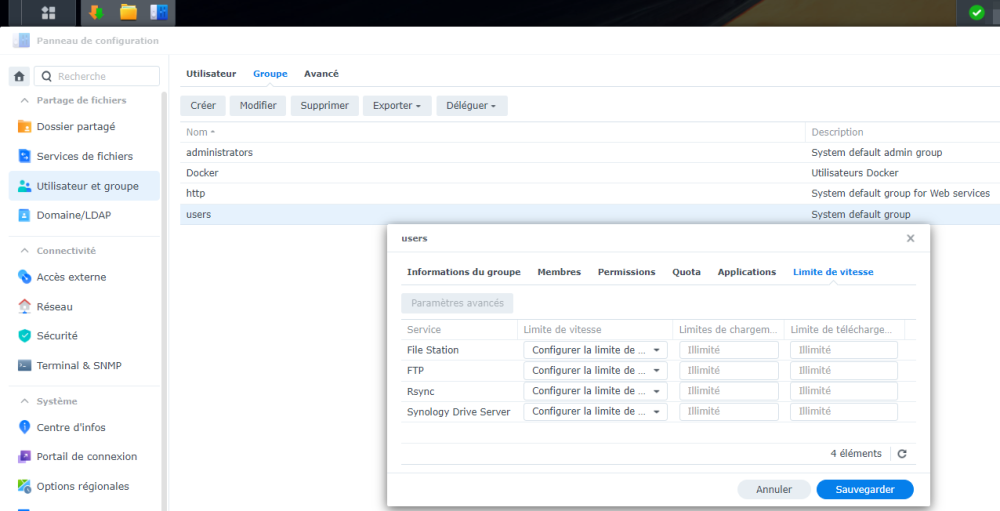Open Dossier partagé in the sidebar

pyautogui.click(x=75, y=127)
